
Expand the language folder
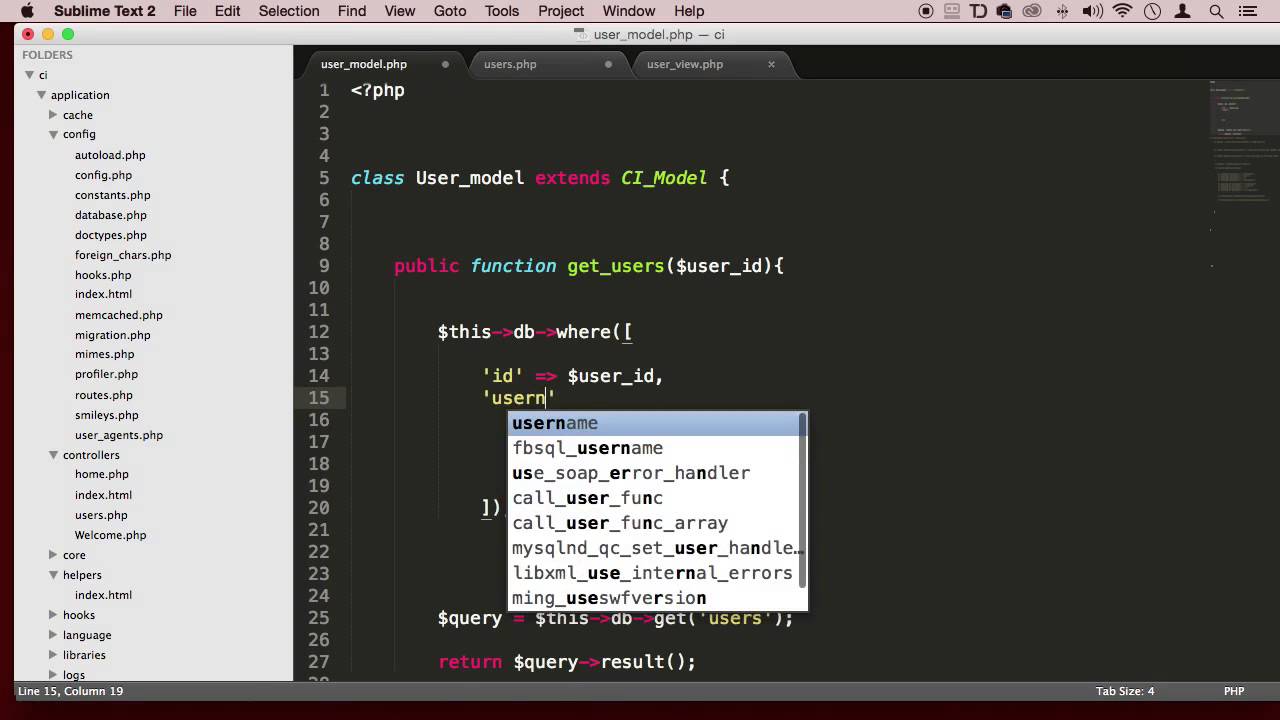pyautogui.click(x=53, y=635)
